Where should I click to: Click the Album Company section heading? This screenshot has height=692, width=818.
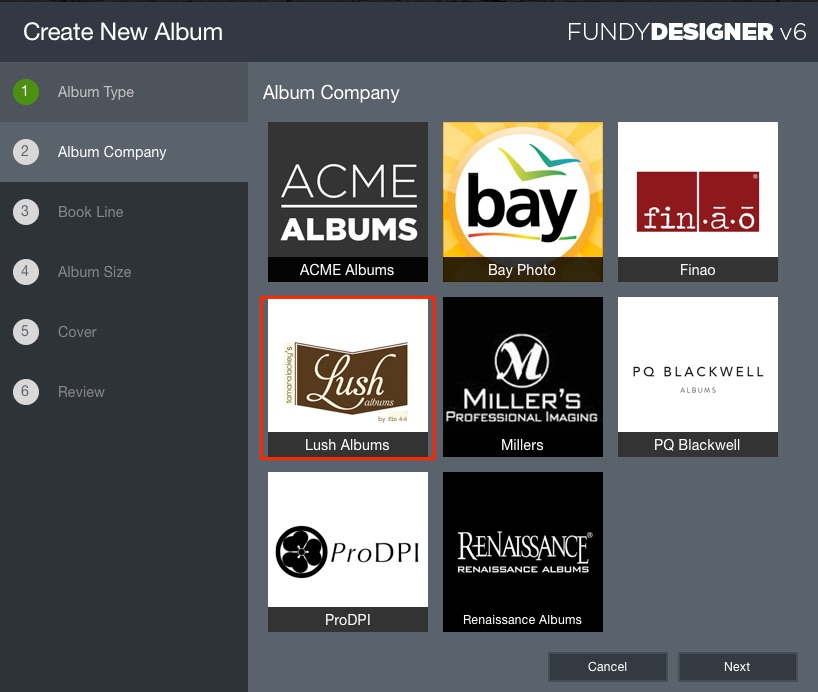pyautogui.click(x=331, y=93)
